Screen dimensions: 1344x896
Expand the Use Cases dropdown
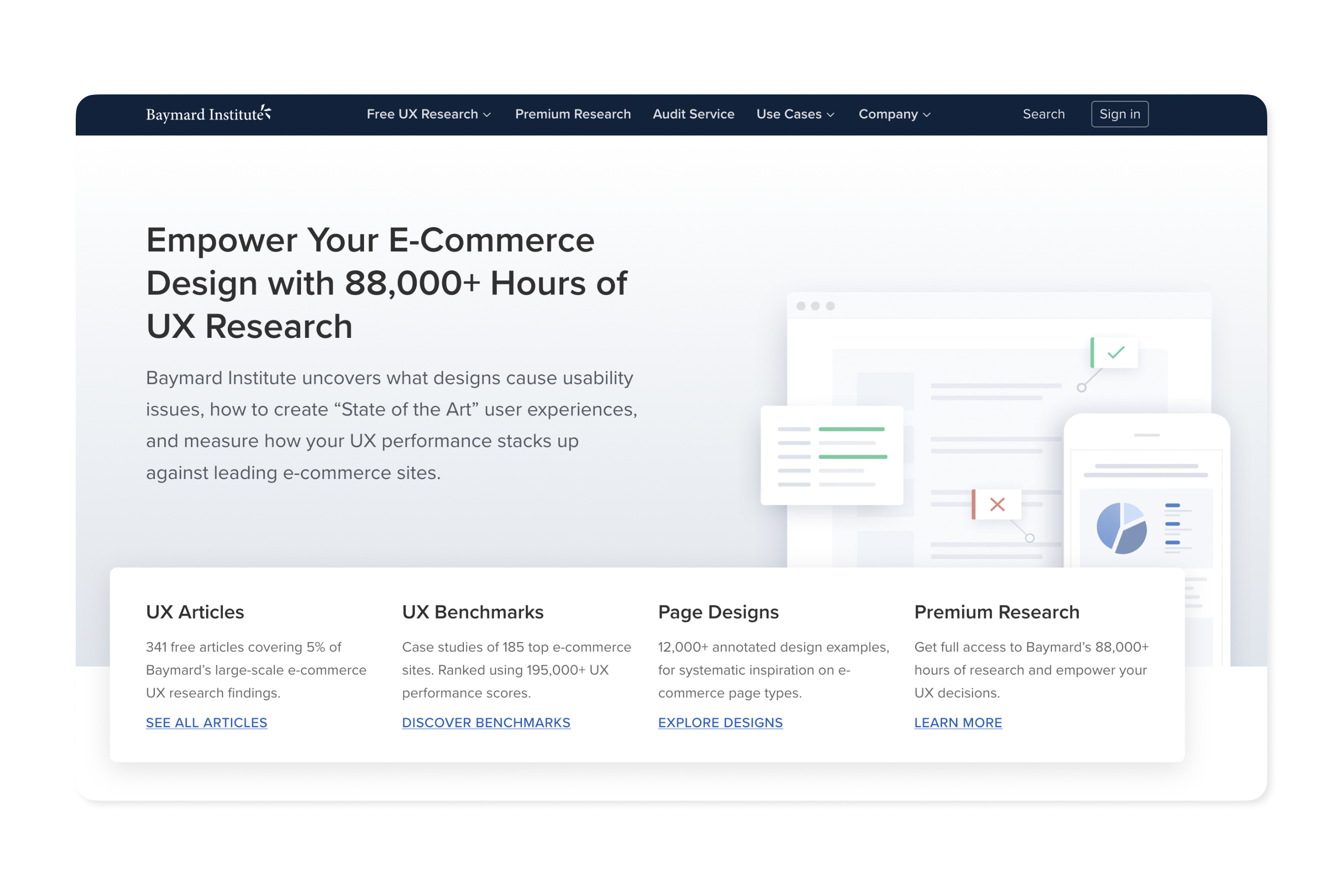coord(795,114)
